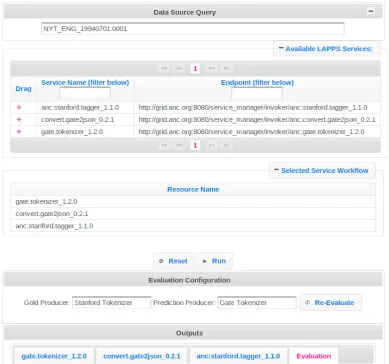Click the Prediction Producer input field

[257, 303]
